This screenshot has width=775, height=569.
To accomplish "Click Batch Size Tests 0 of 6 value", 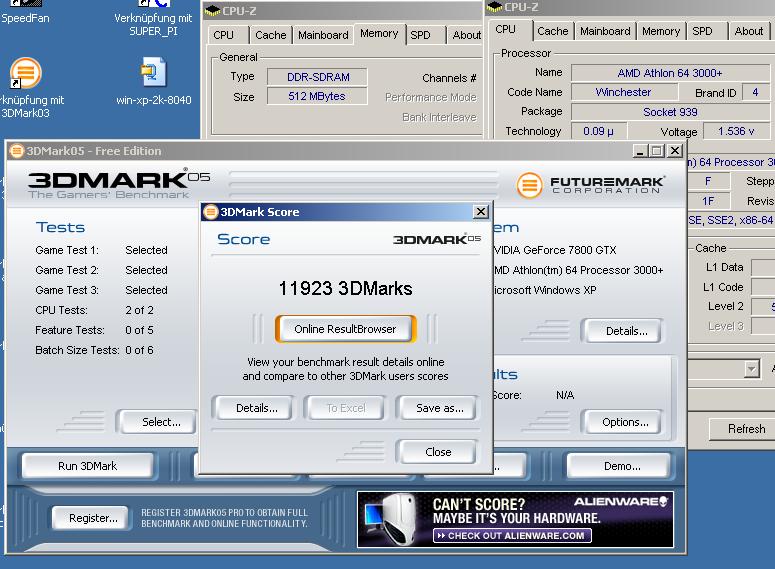I will coord(139,350).
